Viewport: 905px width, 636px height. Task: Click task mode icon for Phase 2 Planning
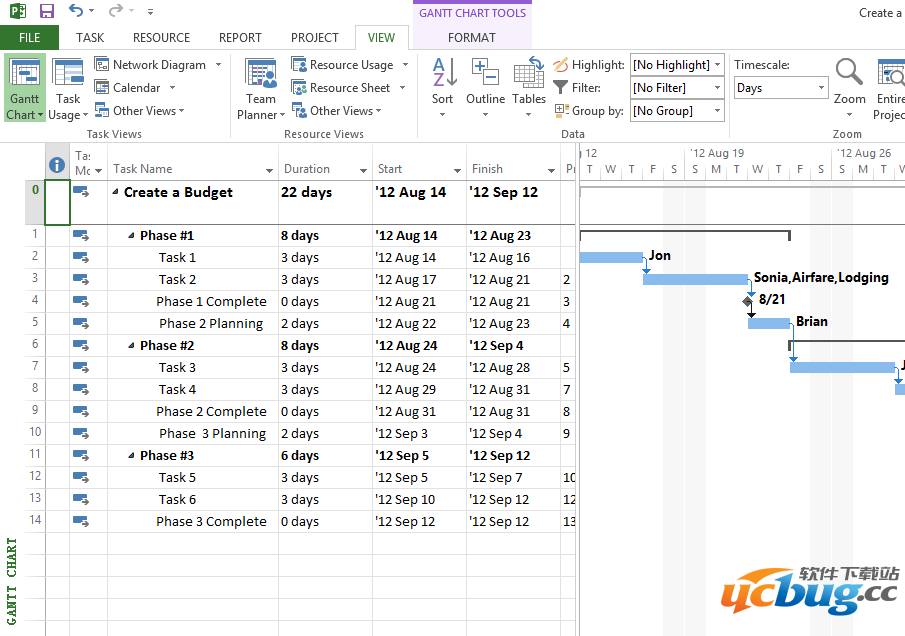(81, 323)
